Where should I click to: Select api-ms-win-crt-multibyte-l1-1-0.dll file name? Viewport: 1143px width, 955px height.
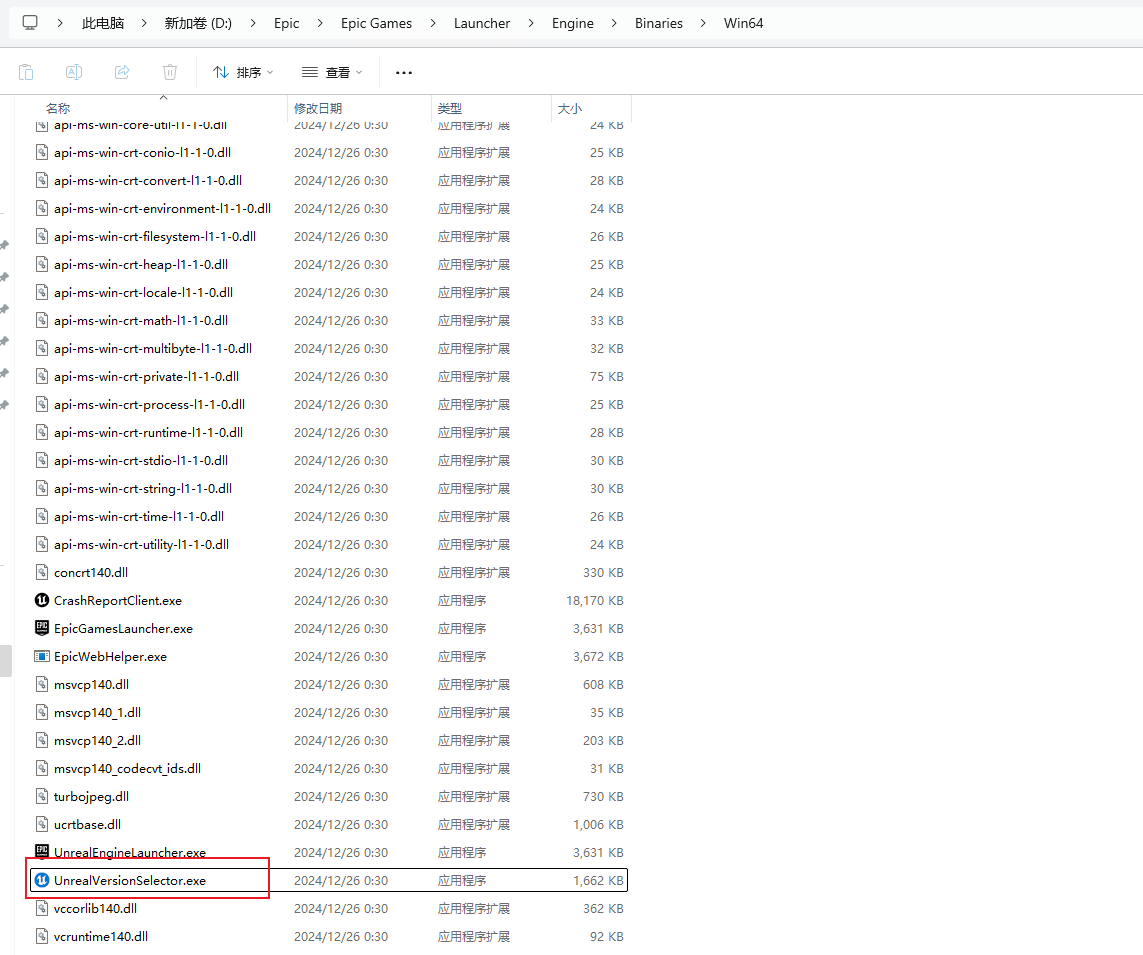click(x=153, y=348)
